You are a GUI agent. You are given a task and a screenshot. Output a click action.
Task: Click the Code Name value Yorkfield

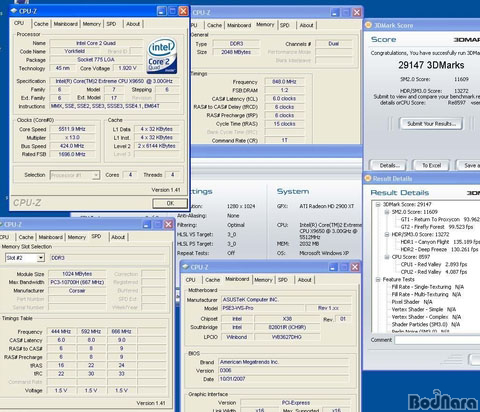coord(75,51)
